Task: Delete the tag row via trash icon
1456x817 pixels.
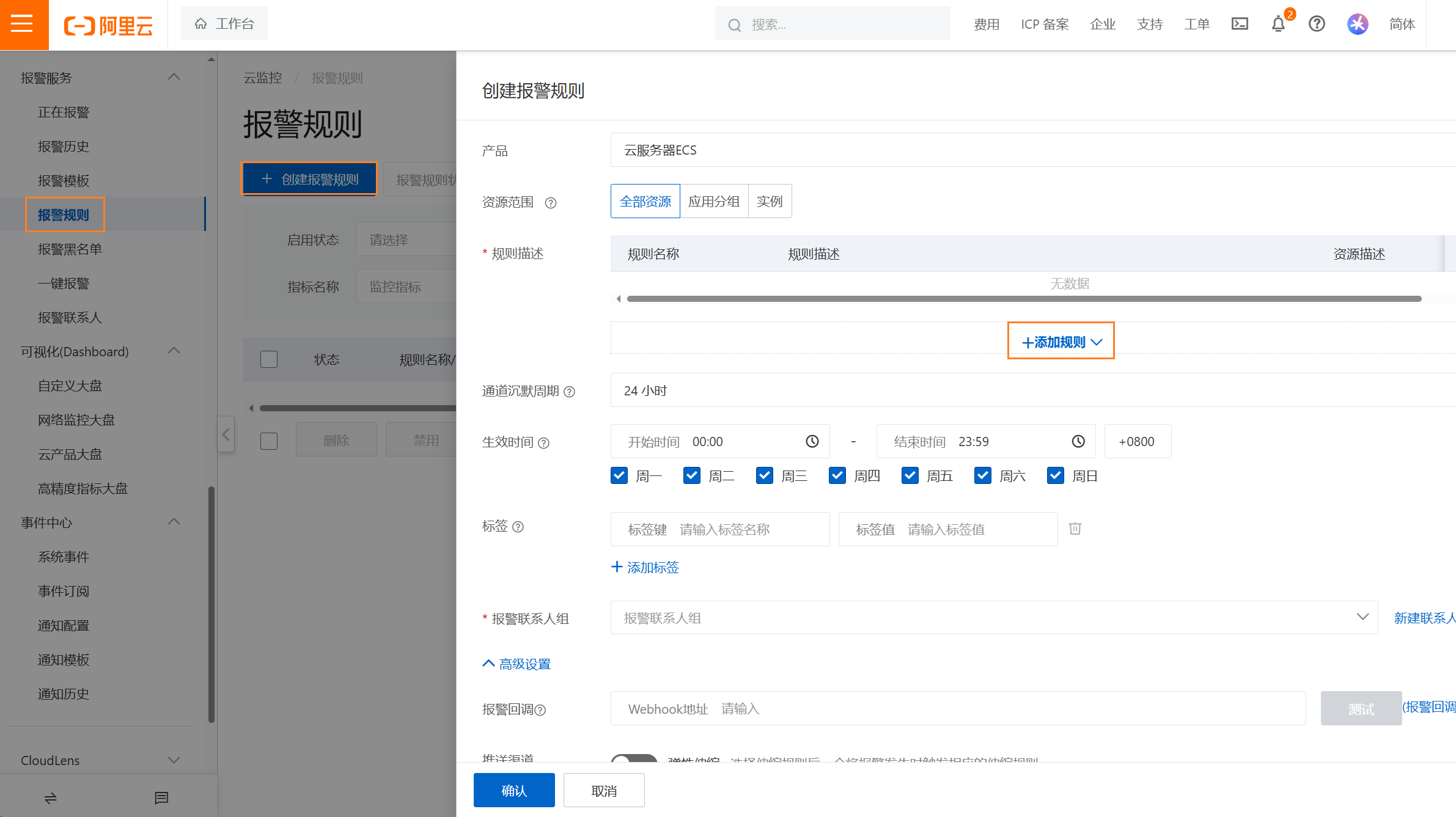Action: (x=1075, y=528)
